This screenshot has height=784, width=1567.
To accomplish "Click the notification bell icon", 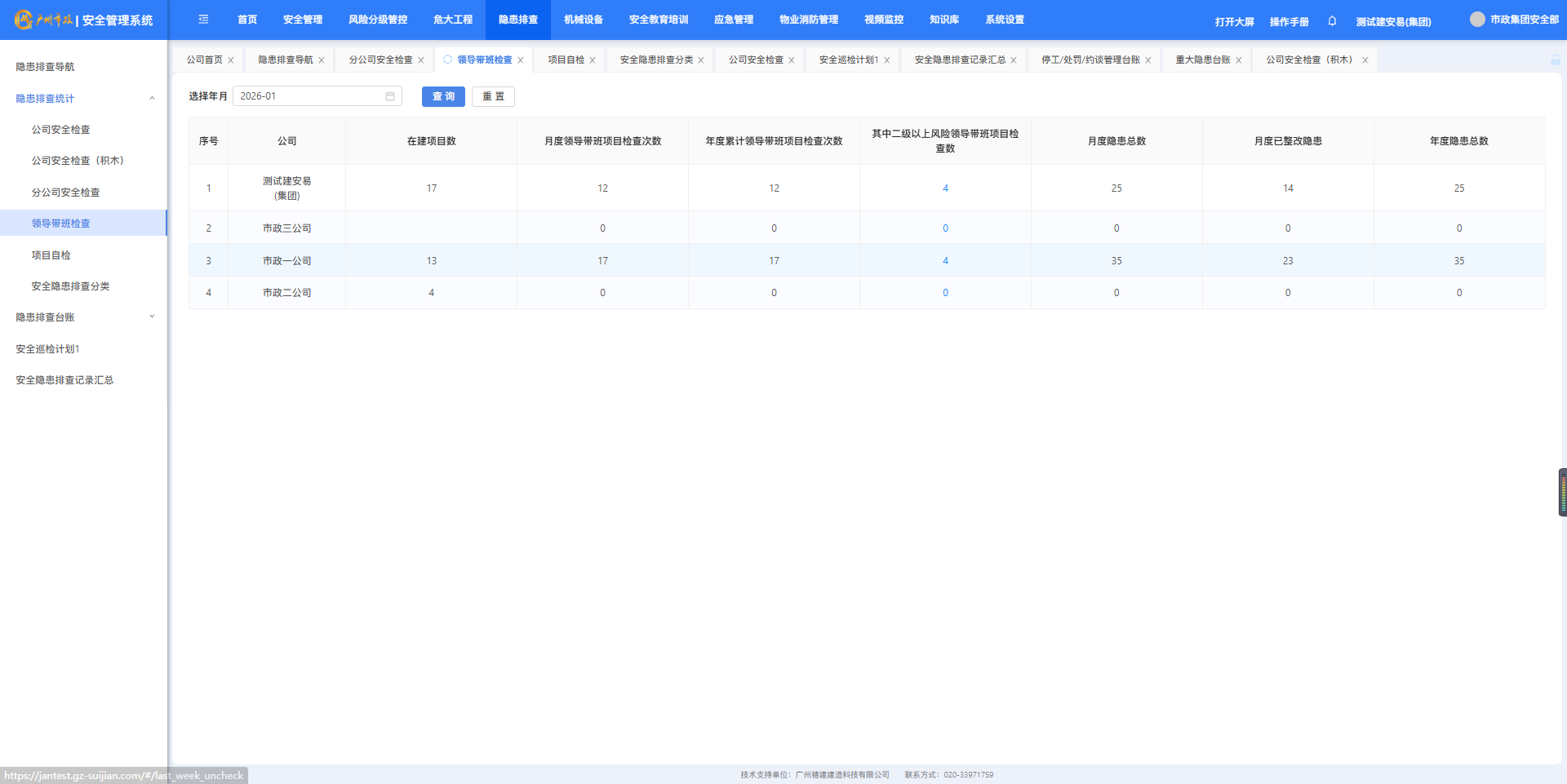I will [1332, 21].
